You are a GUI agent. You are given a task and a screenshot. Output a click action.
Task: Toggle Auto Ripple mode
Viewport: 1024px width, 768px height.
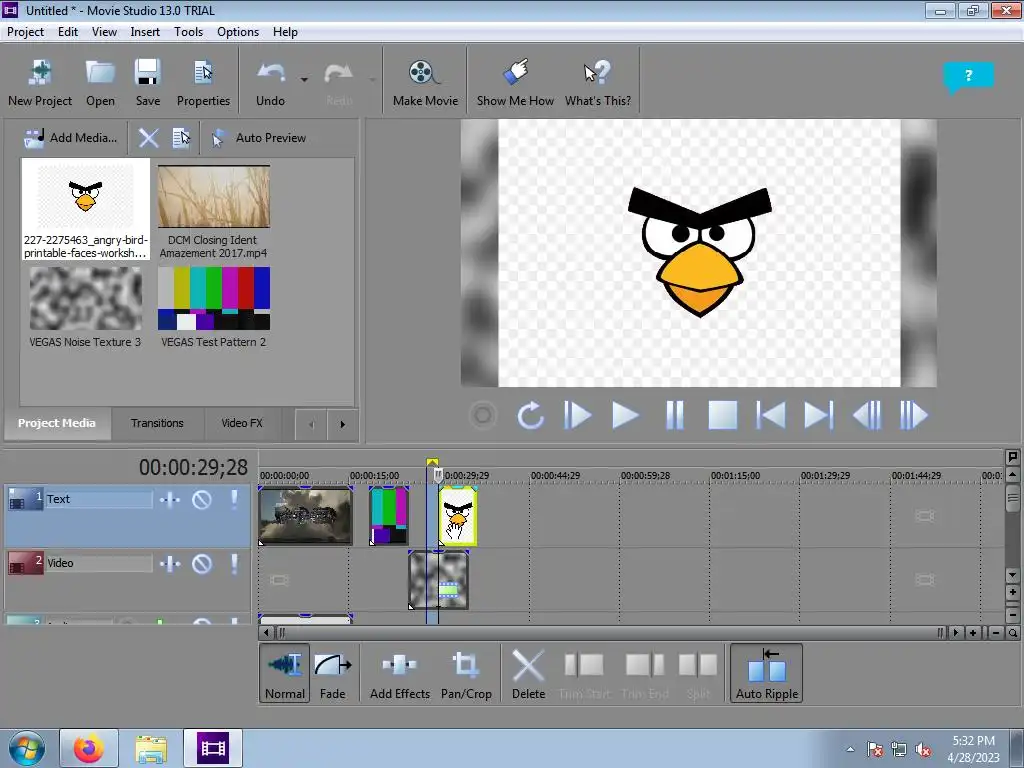coord(767,673)
